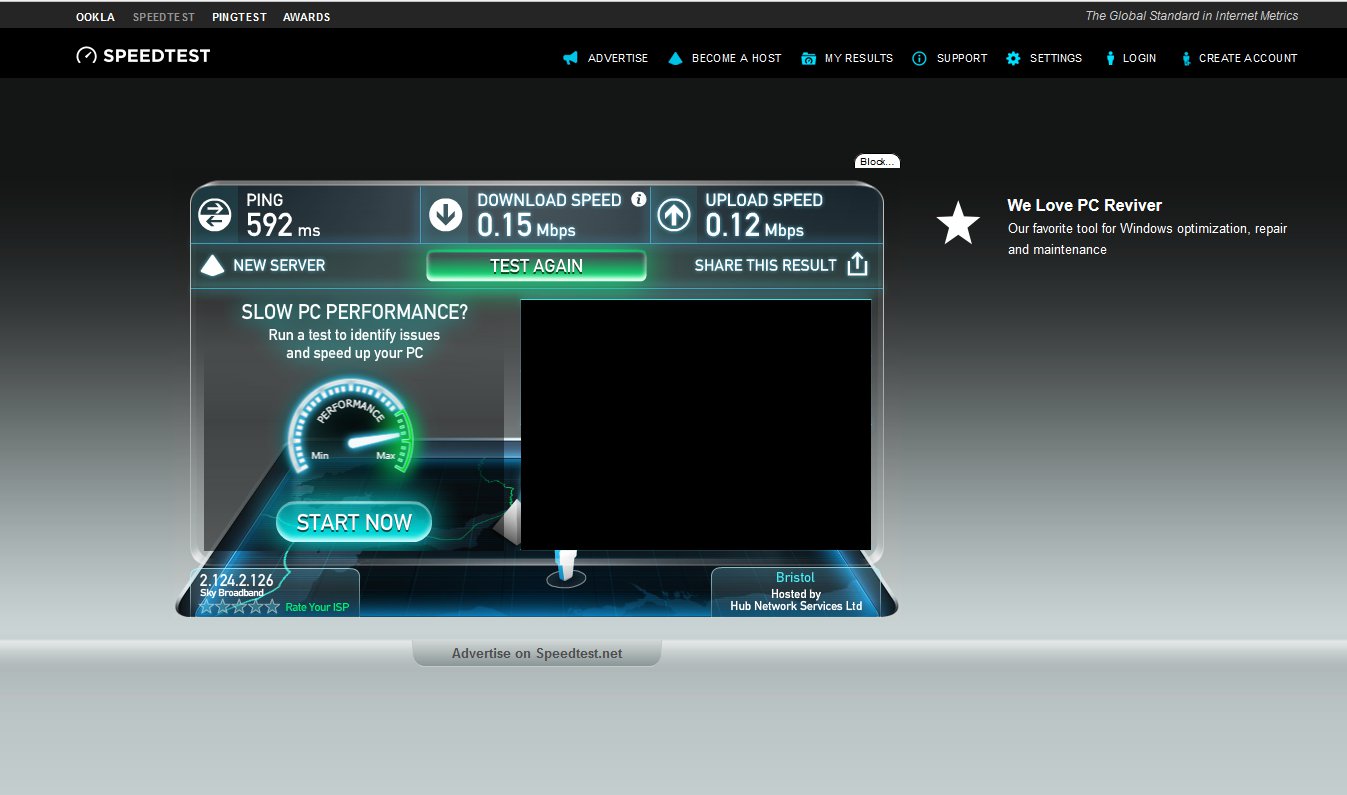Click the download arrow circle icon

coord(445,214)
